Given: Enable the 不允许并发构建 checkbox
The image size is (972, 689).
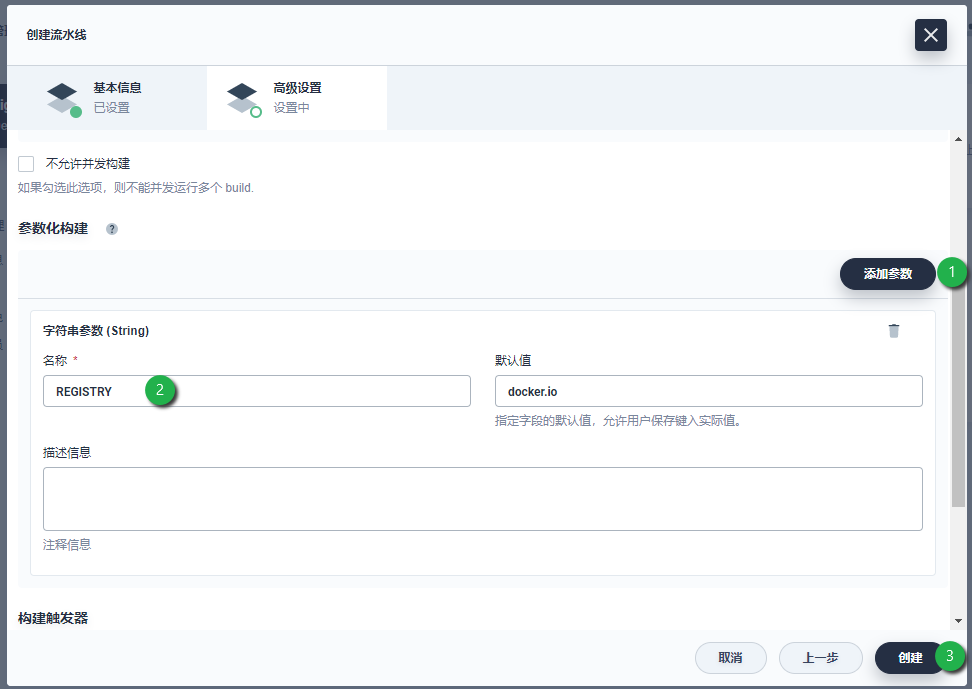Looking at the screenshot, I should 26,164.
